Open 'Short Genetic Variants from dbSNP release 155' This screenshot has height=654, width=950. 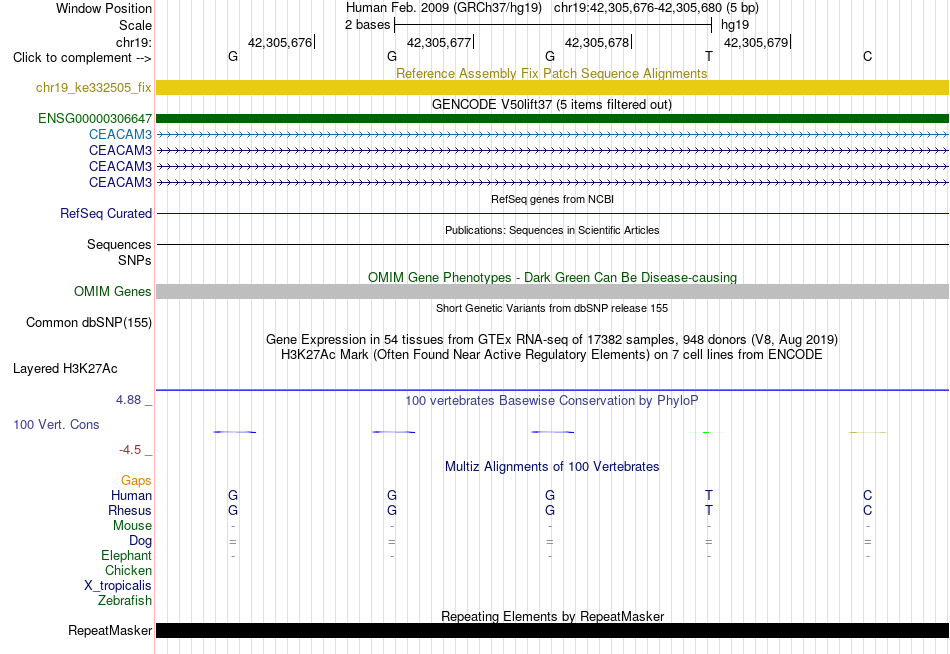[552, 308]
